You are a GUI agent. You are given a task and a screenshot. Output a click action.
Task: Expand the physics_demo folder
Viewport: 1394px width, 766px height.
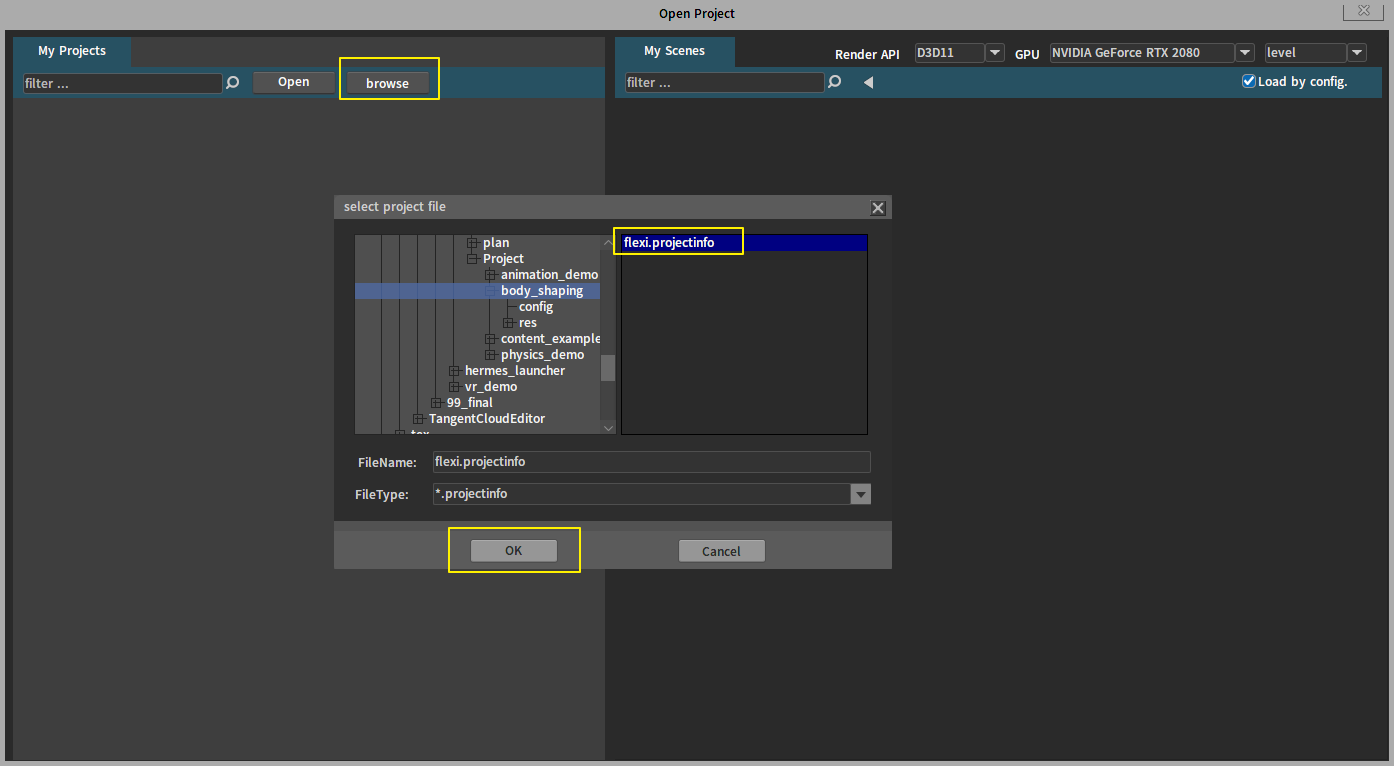(x=491, y=355)
